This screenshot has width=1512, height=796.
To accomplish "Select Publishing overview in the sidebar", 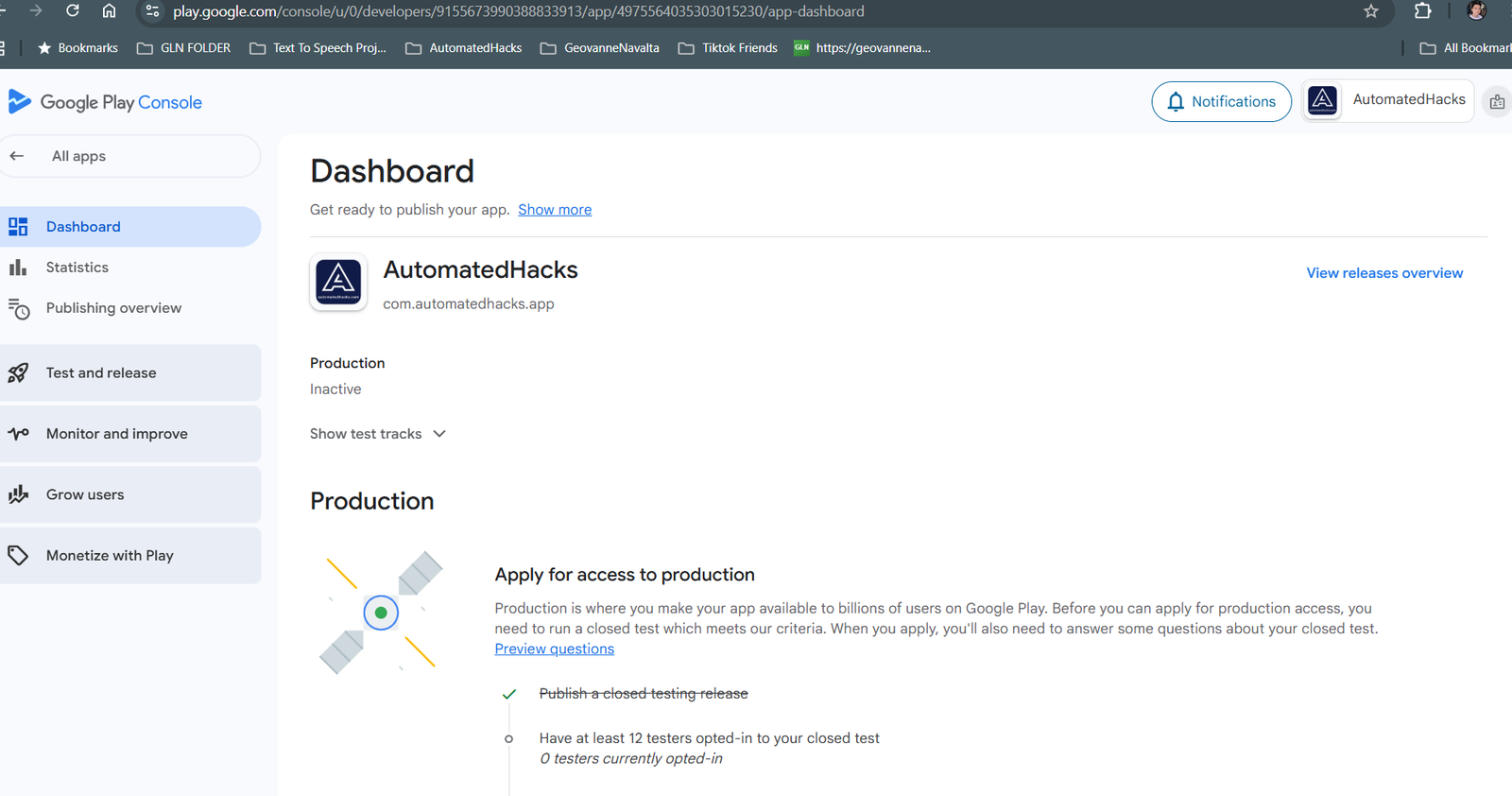I will (x=113, y=308).
